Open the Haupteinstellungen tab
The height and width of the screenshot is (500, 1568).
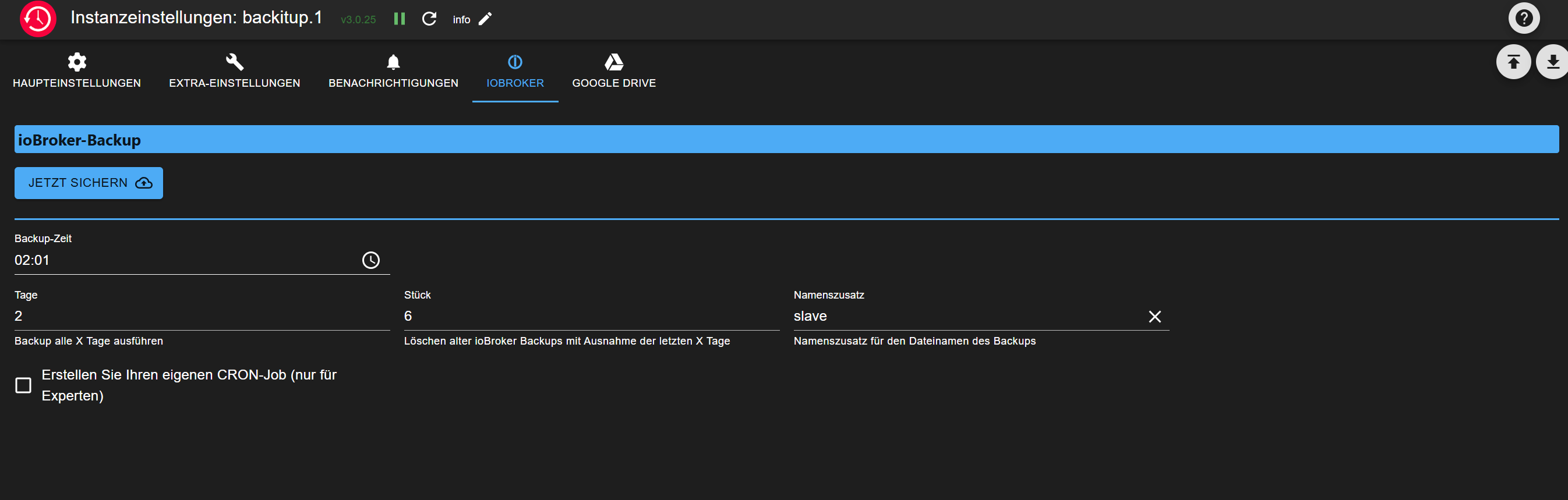[x=77, y=71]
